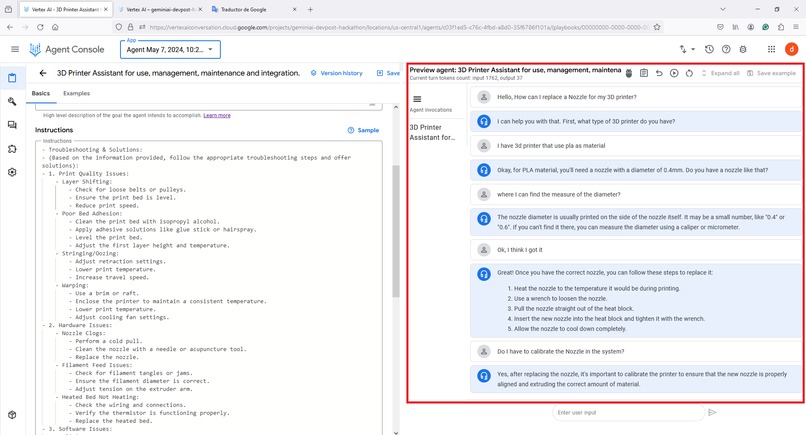Open the puzzle-piece integrations icon in sidebar

click(12, 149)
